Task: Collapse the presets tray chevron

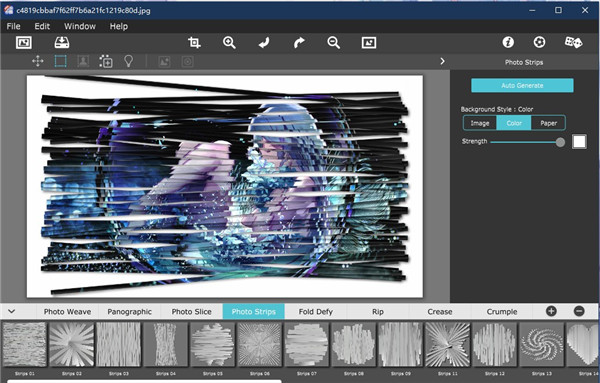Action: tap(11, 311)
